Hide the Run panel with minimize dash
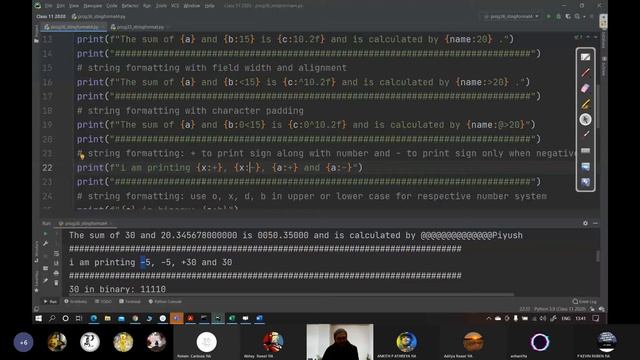The width and height of the screenshot is (640, 360). tap(595, 223)
